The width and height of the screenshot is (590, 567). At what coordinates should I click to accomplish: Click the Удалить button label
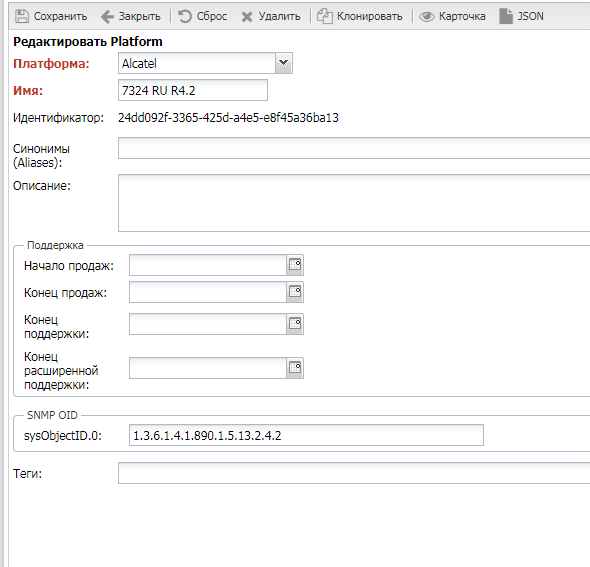(x=279, y=16)
